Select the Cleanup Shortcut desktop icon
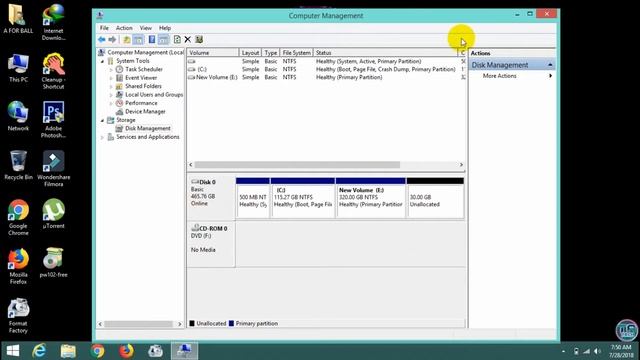The image size is (640, 360). (x=53, y=71)
